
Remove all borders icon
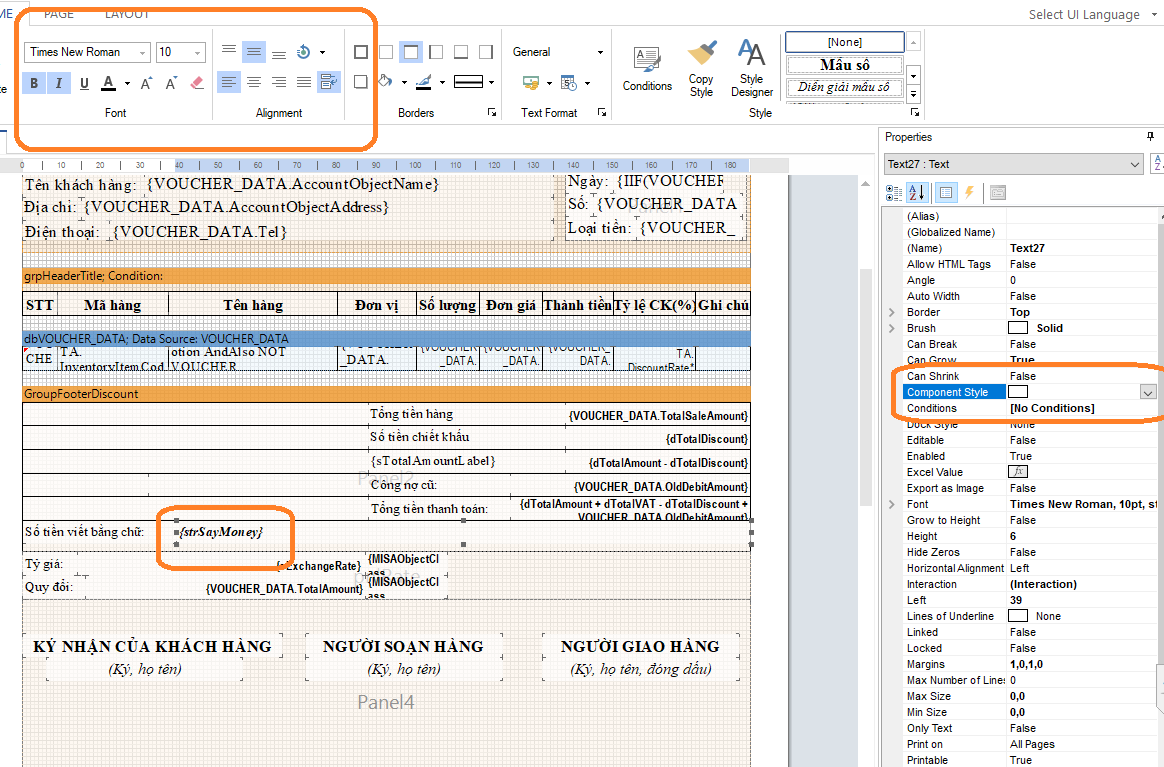click(386, 52)
